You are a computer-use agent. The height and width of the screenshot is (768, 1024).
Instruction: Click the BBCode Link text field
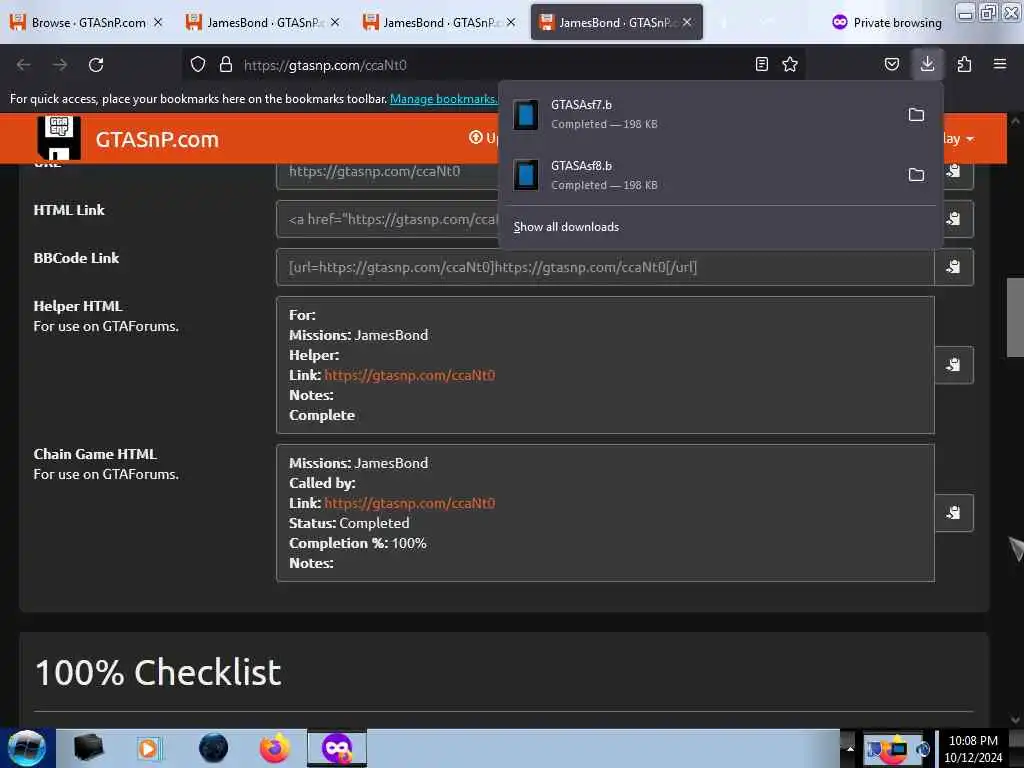coord(605,267)
